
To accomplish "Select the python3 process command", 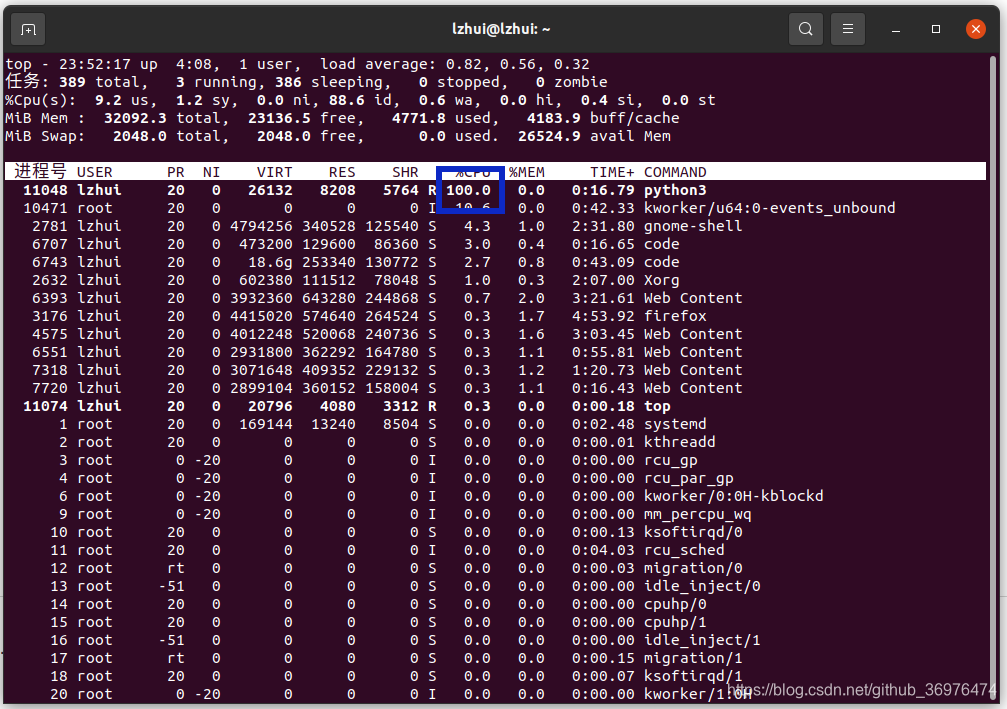I will pyautogui.click(x=675, y=190).
